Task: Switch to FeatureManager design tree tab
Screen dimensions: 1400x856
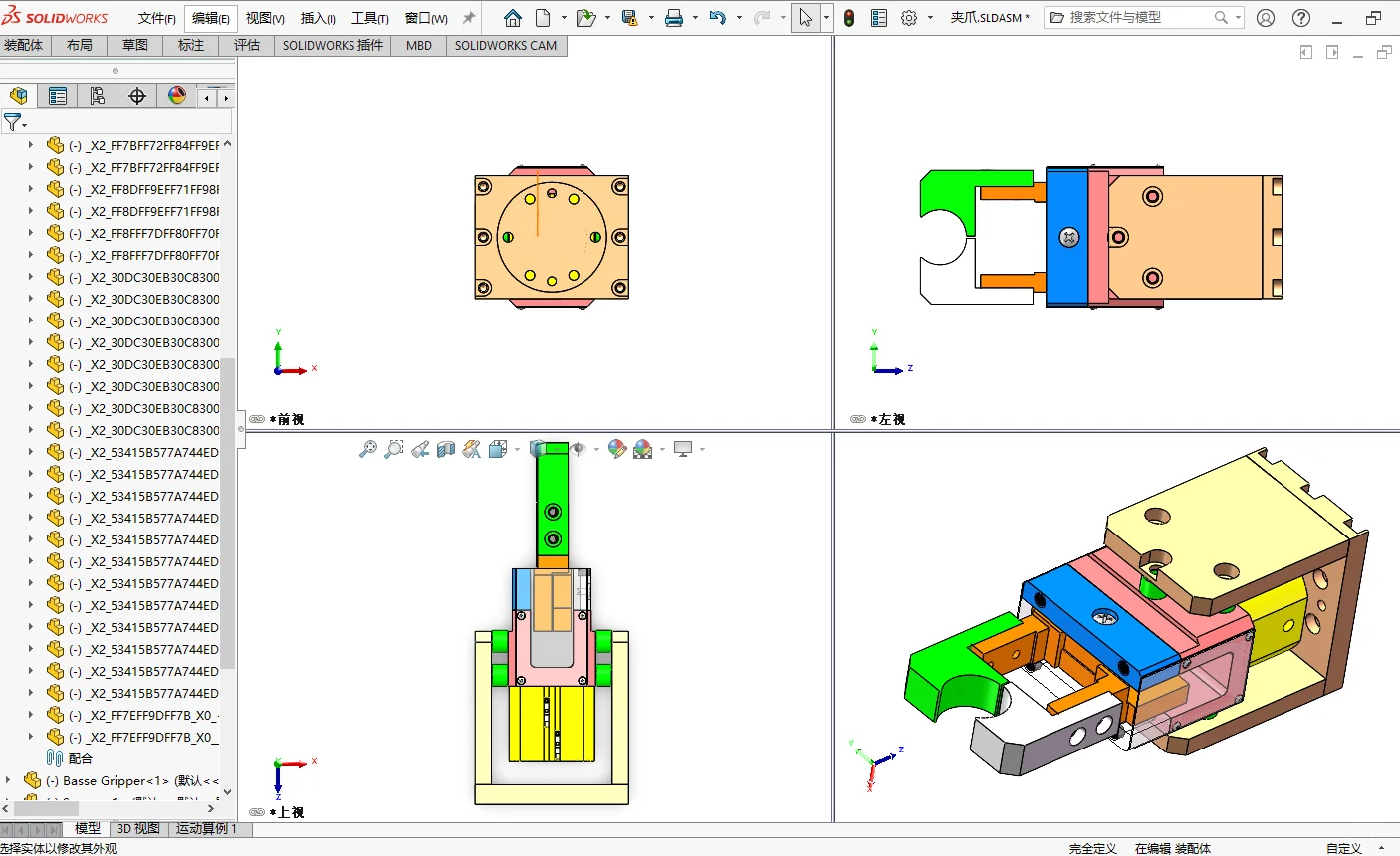Action: (x=19, y=96)
